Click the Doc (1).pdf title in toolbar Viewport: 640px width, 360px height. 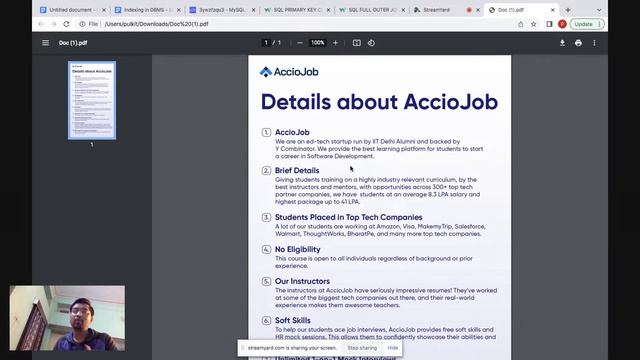(x=73, y=43)
